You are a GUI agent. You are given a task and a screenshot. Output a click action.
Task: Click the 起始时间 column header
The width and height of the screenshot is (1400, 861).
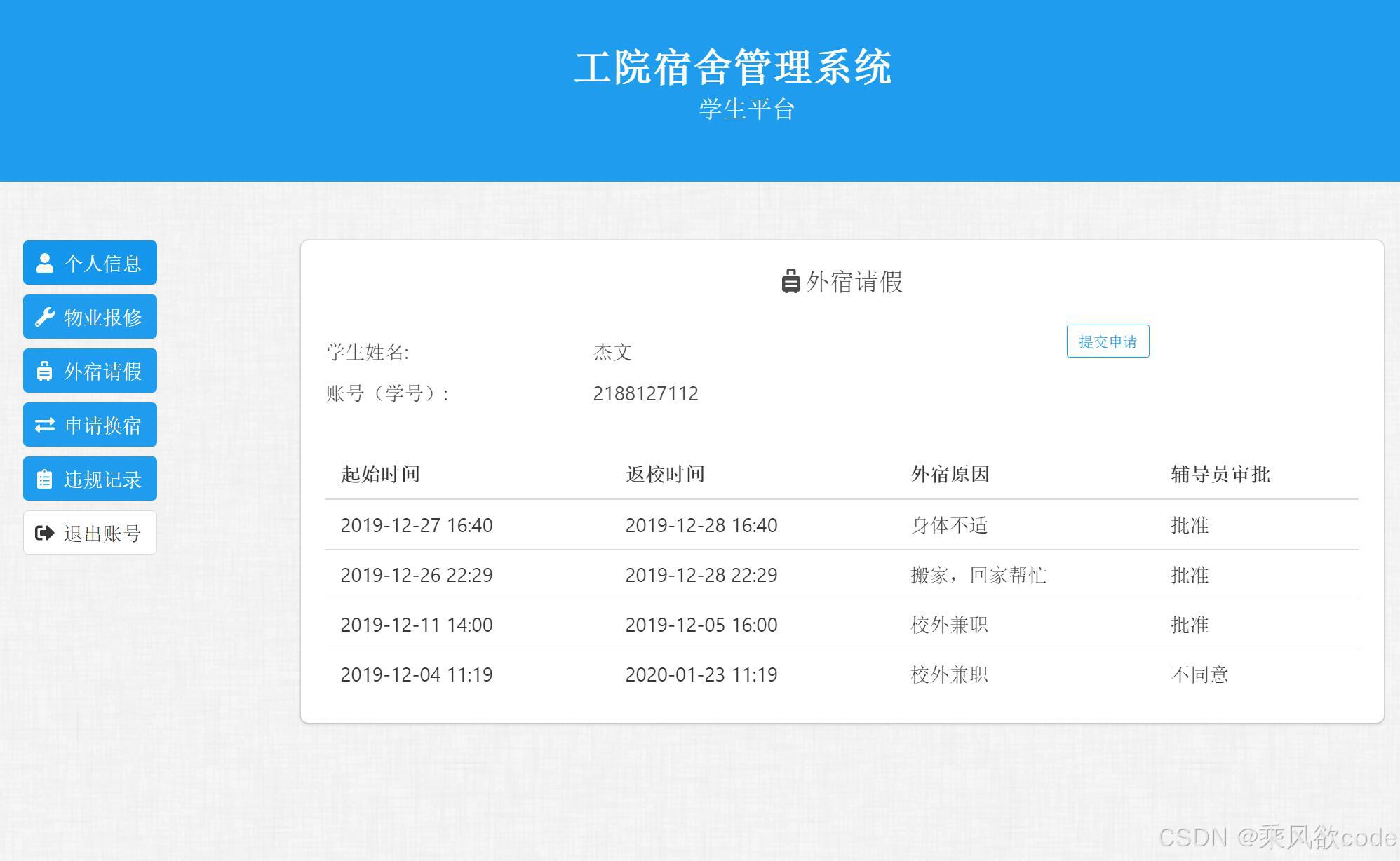[x=379, y=474]
